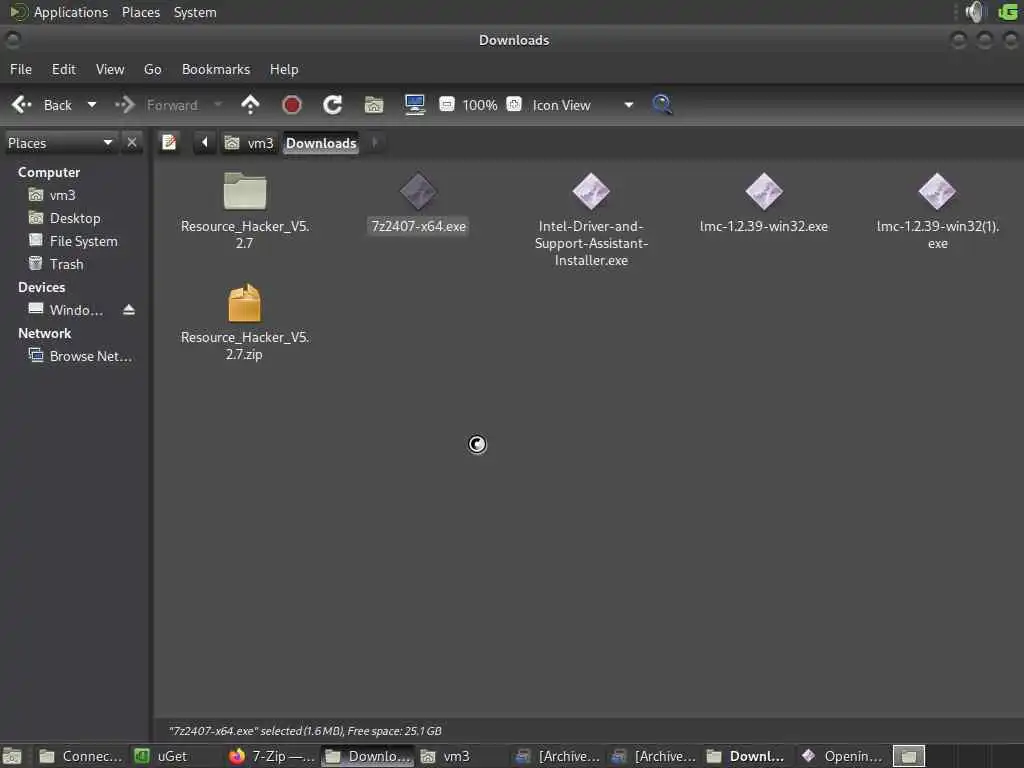The image size is (1024, 768).
Task: Select the Resource_Hacker_V5.2.7.zip archive icon
Action: pos(245,302)
